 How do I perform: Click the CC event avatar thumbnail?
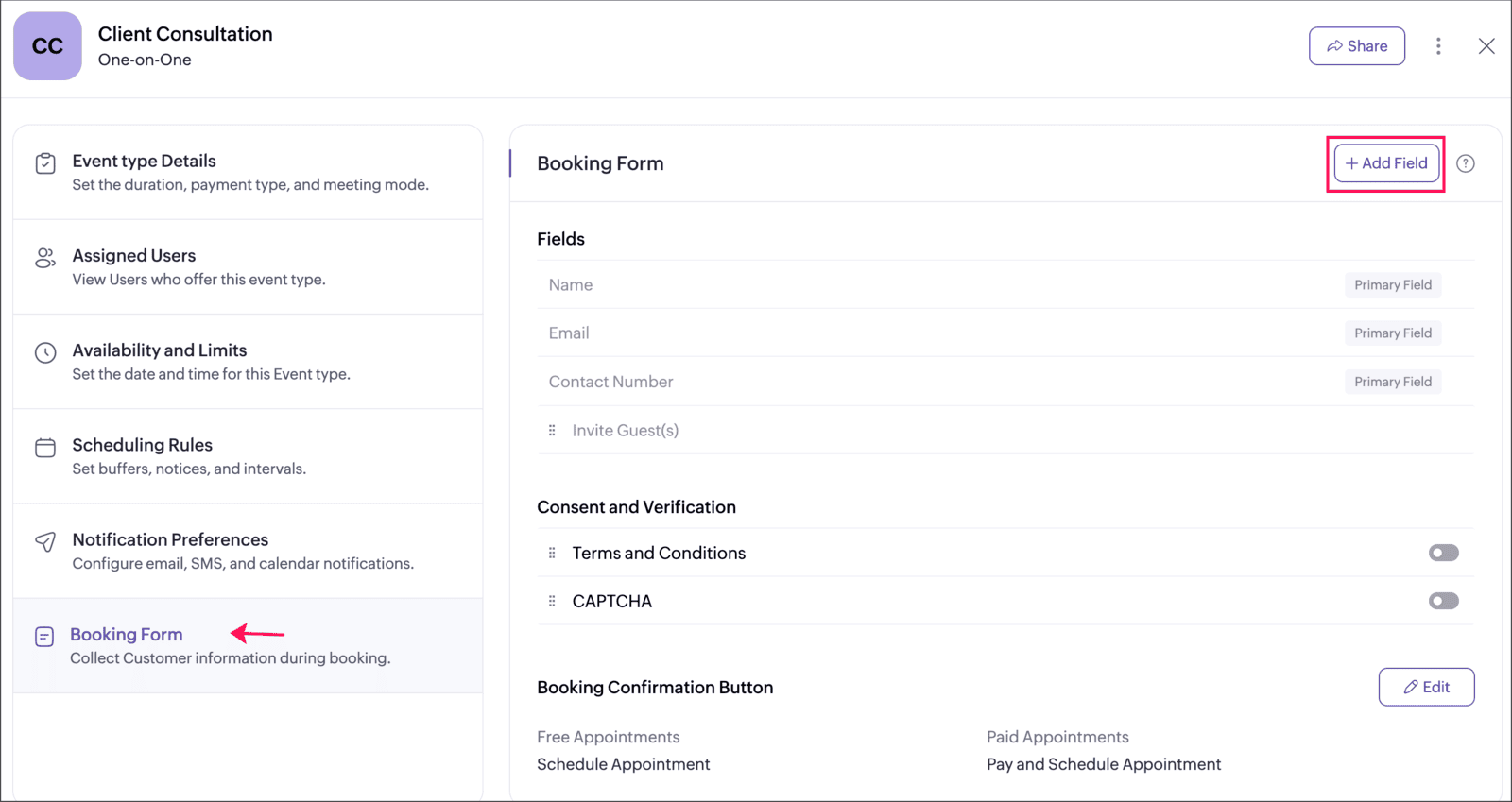tap(47, 46)
